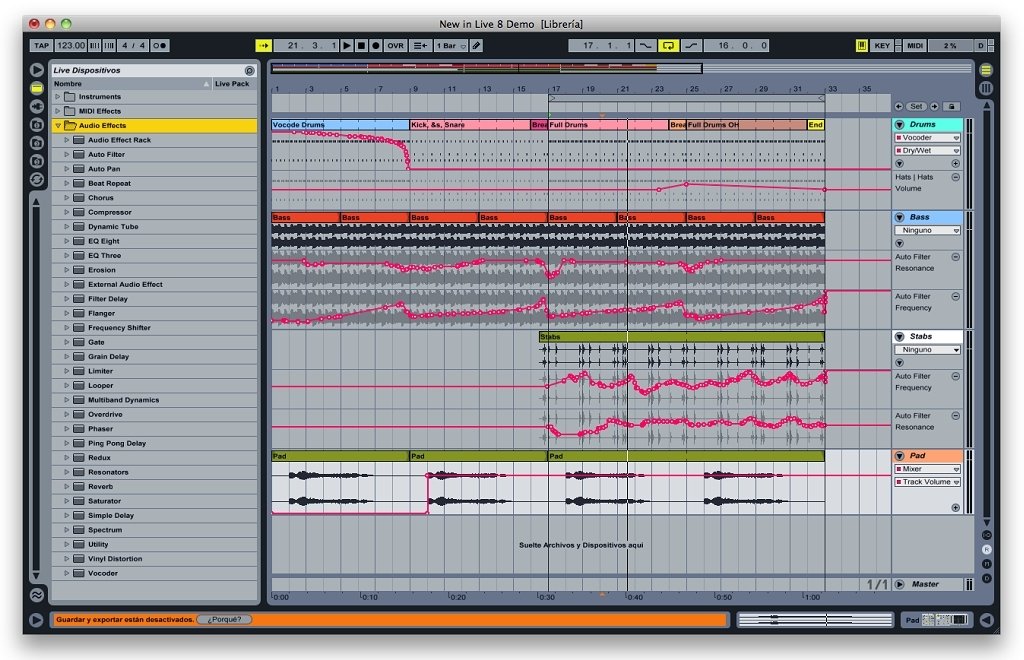The width and height of the screenshot is (1024, 660).
Task: Open the Hot-Swap browser icon
Action: click(37, 179)
